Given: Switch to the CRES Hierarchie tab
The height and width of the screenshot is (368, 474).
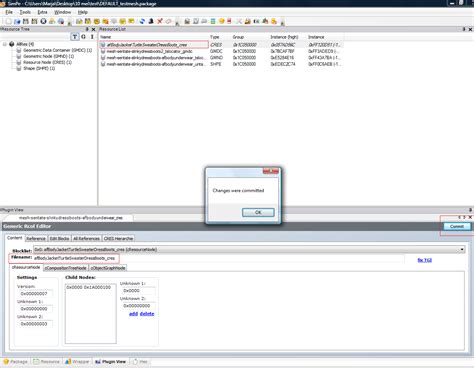Looking at the screenshot, I should pos(118,238).
